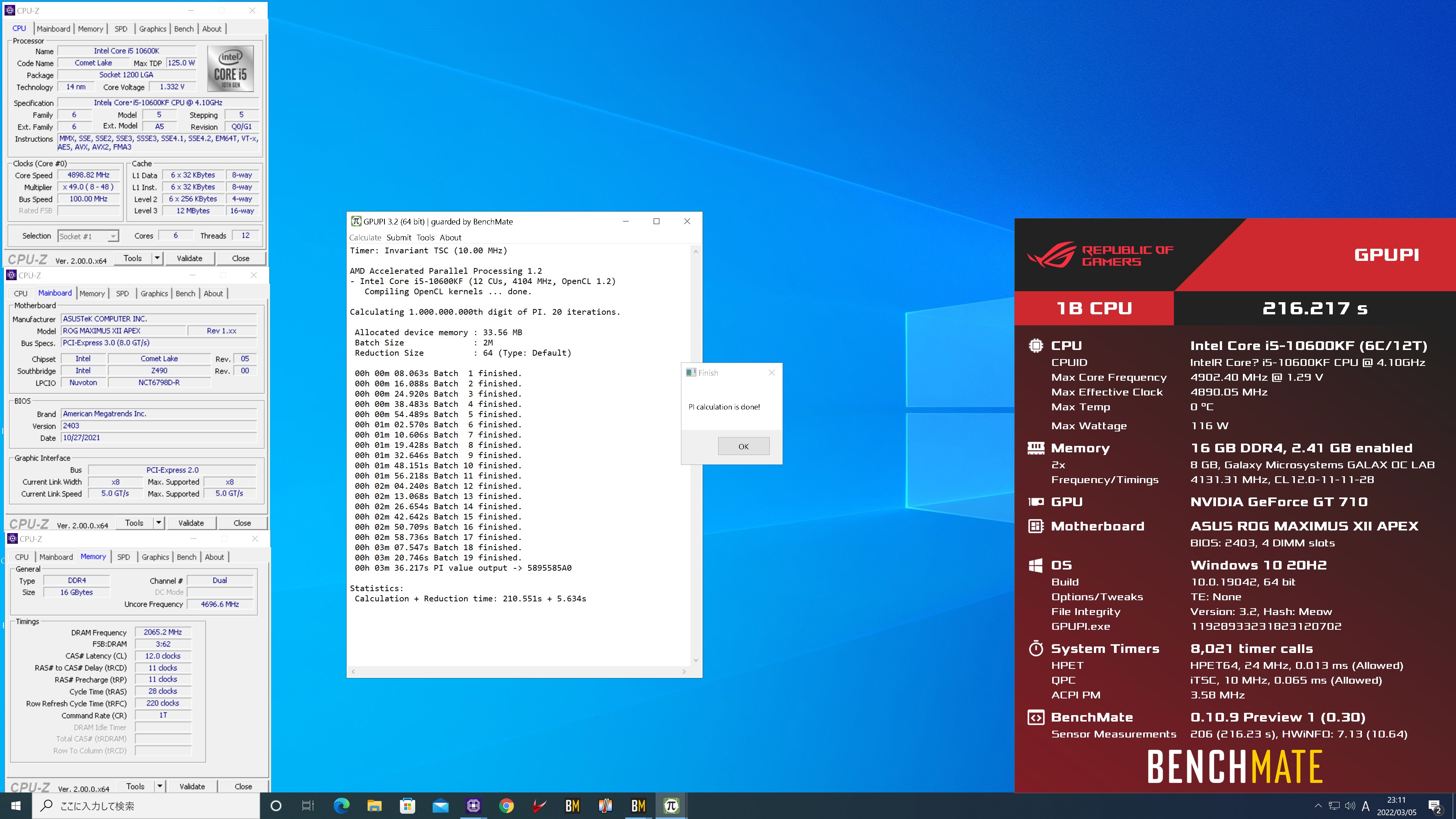Click Close in the Processor CPU-Z window
1456x819 pixels.
[240, 258]
